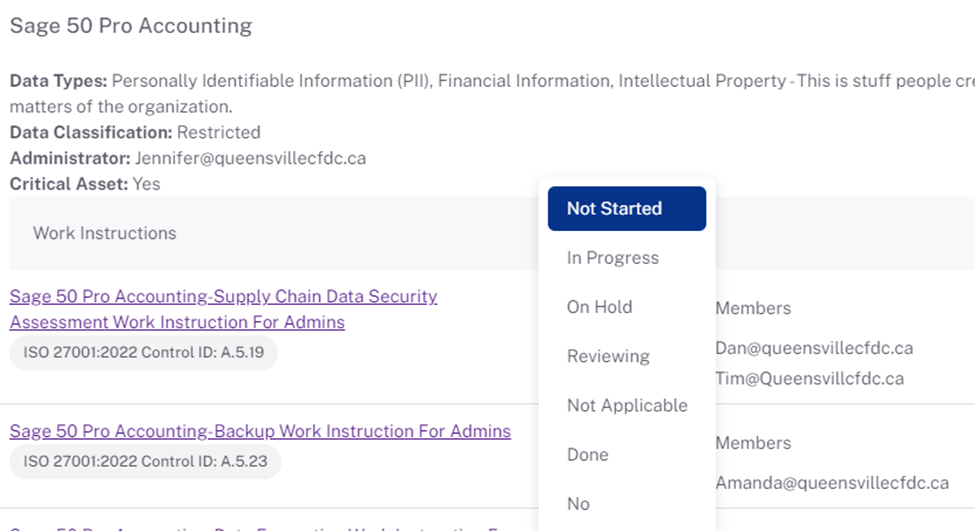Select member Tim@Queensvillcfdc.ca
Screen dimensions: 975x531
click(810, 378)
